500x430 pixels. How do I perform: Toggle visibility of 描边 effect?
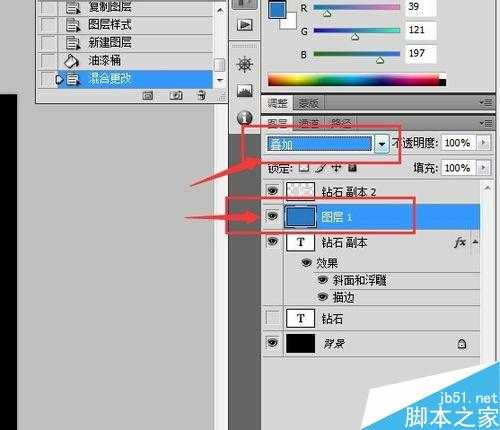pos(322,296)
